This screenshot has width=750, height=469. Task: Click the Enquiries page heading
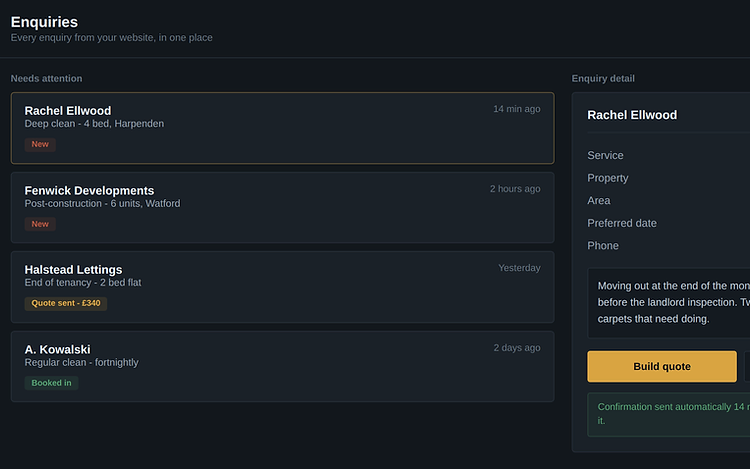(x=44, y=22)
